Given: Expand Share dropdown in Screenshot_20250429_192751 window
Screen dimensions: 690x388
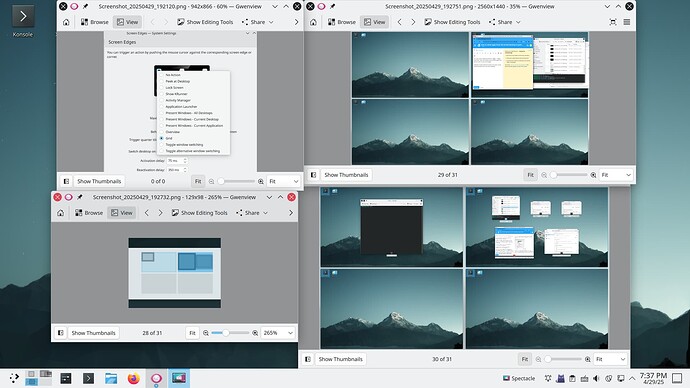Looking at the screenshot, I should pyautogui.click(x=505, y=22).
